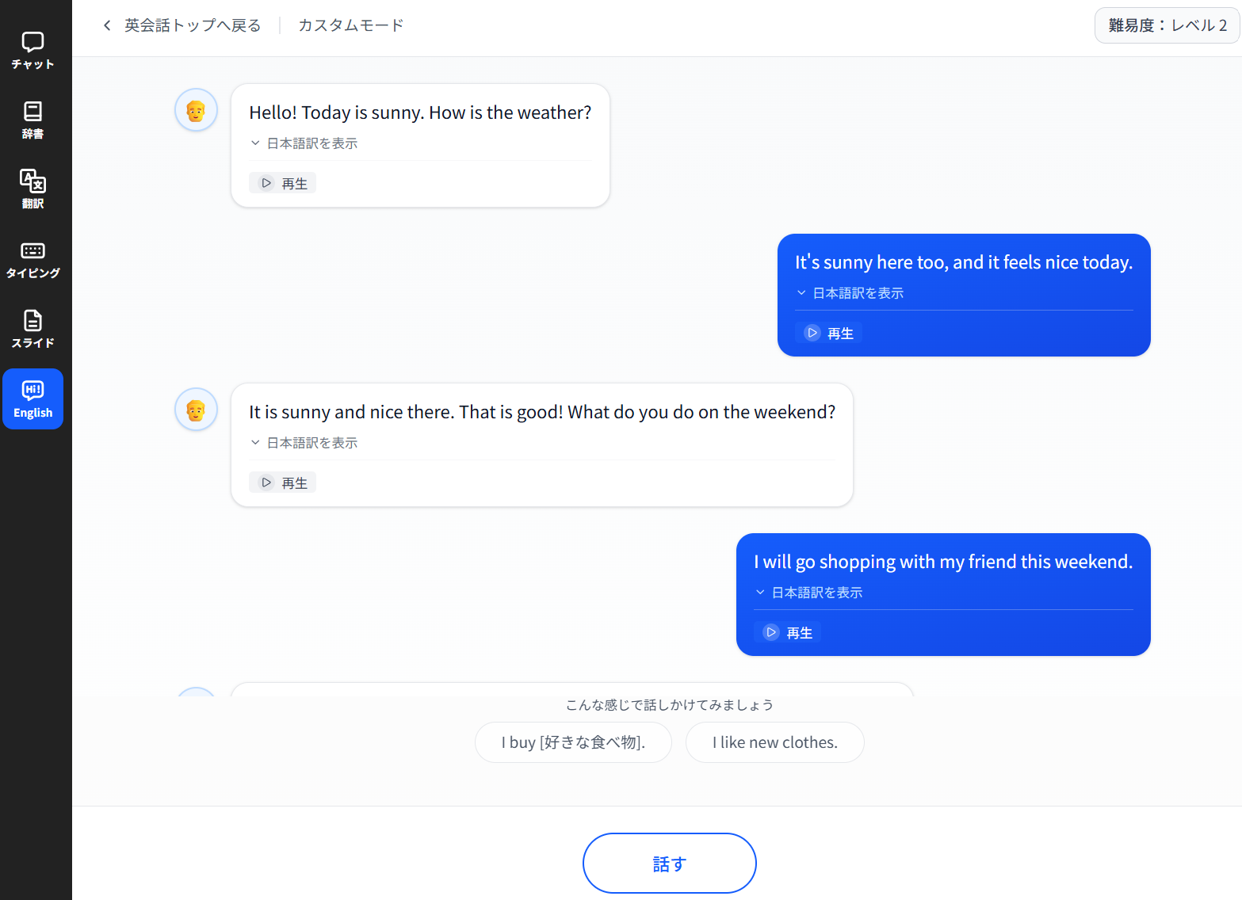The width and height of the screenshot is (1242, 900).
Task: Play audio for "It's sunny here too" reply
Action: (829, 333)
